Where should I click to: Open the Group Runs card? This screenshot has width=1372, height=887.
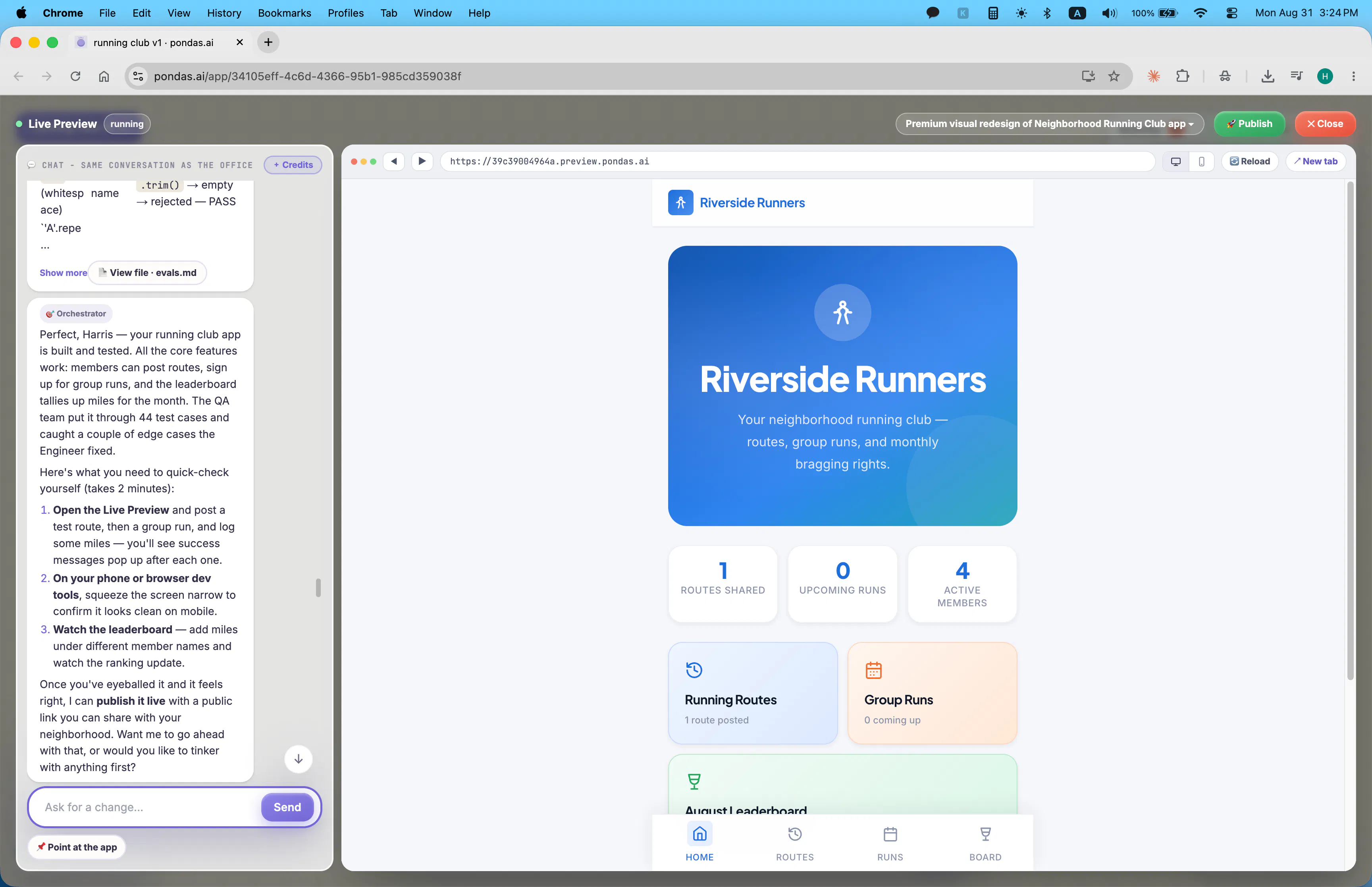pos(932,693)
